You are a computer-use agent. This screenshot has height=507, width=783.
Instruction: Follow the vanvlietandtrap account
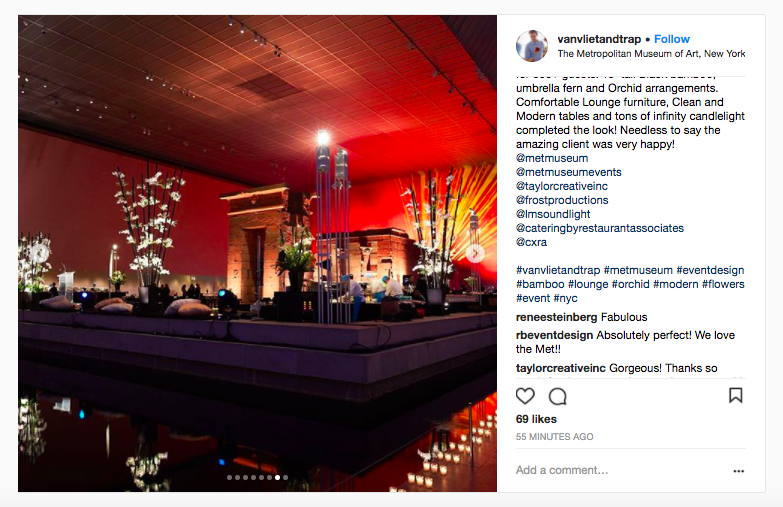click(672, 39)
